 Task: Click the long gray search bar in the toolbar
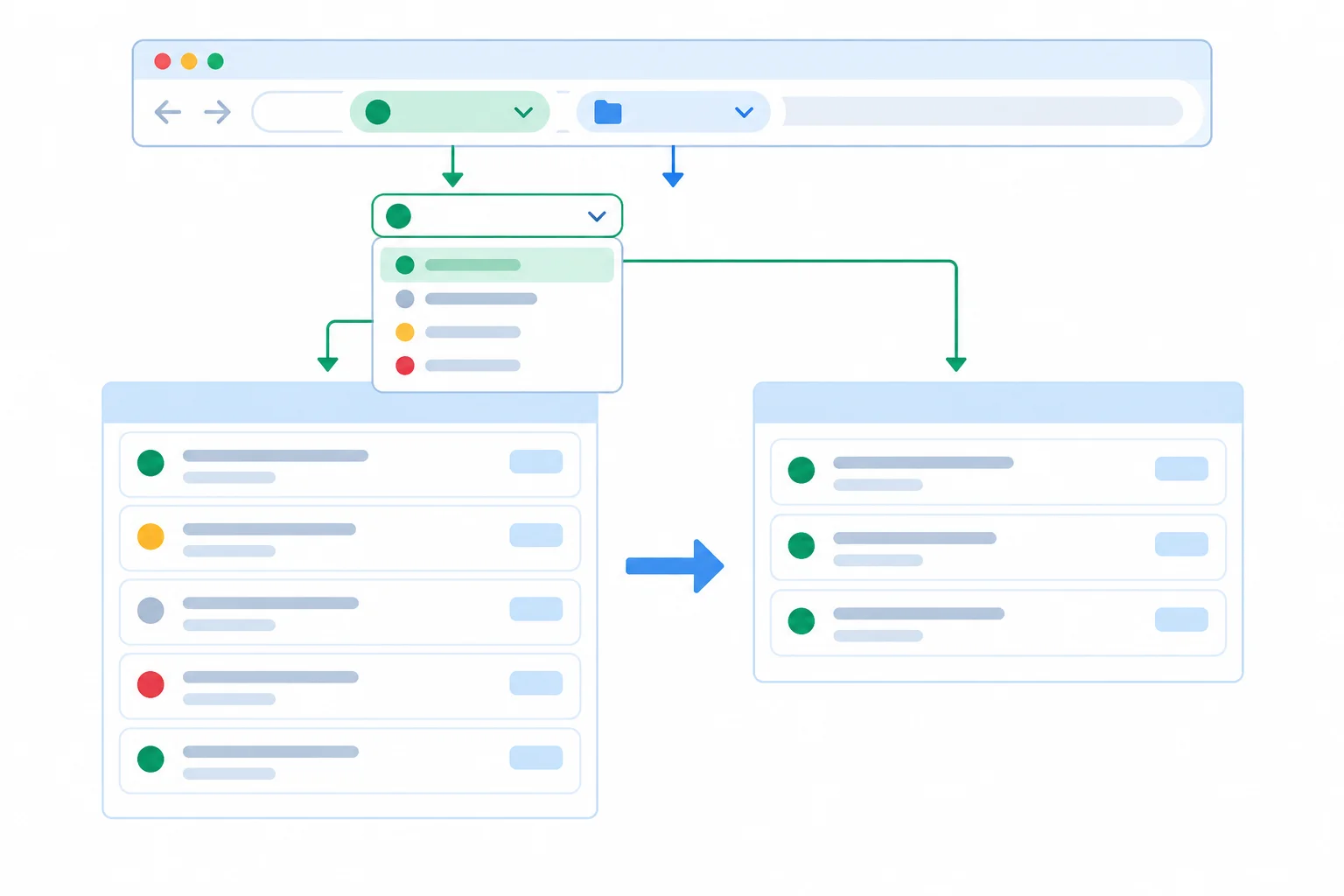[x=982, y=112]
